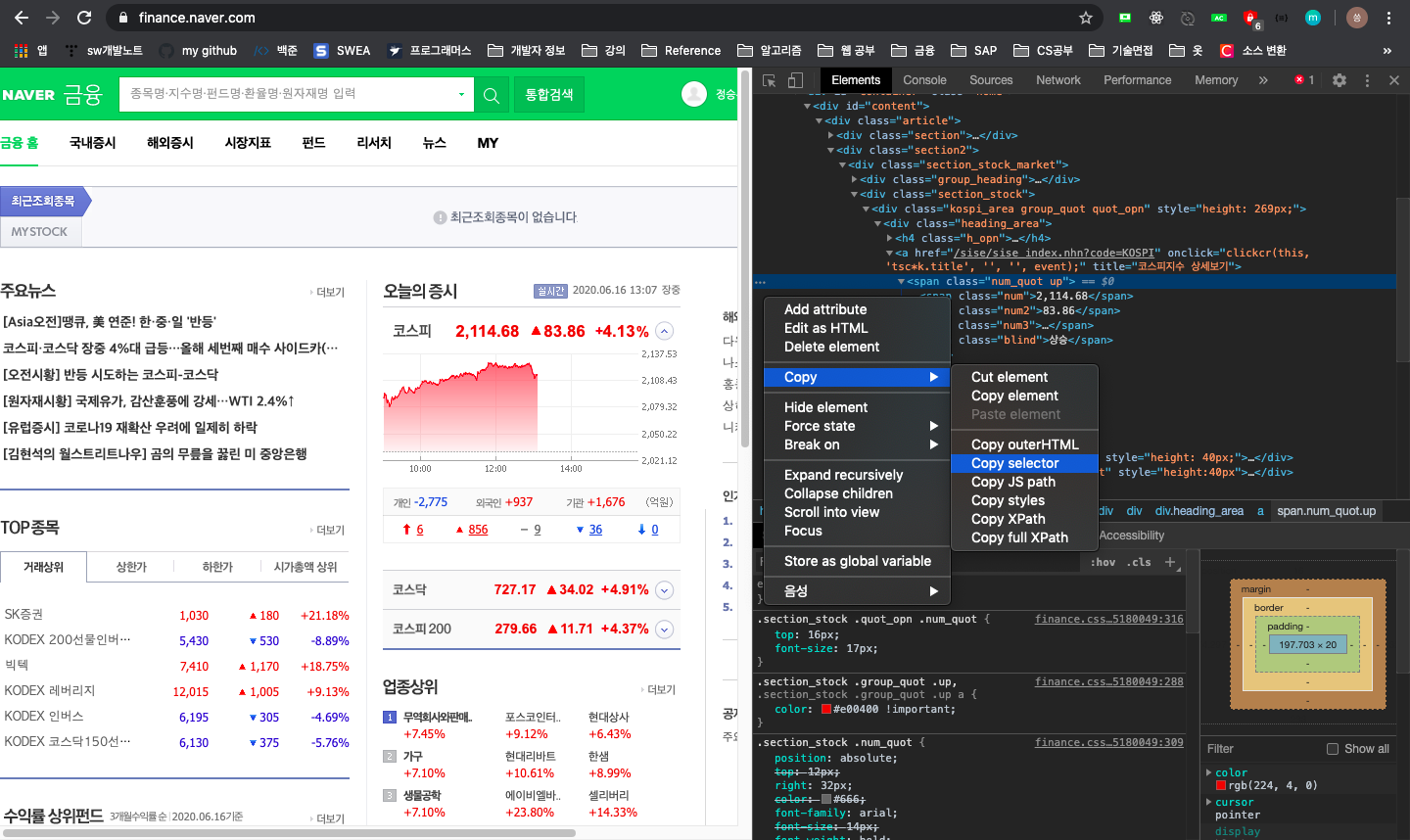The width and height of the screenshot is (1410, 840).
Task: Click the SK증권 stock row name
Action: [23, 615]
